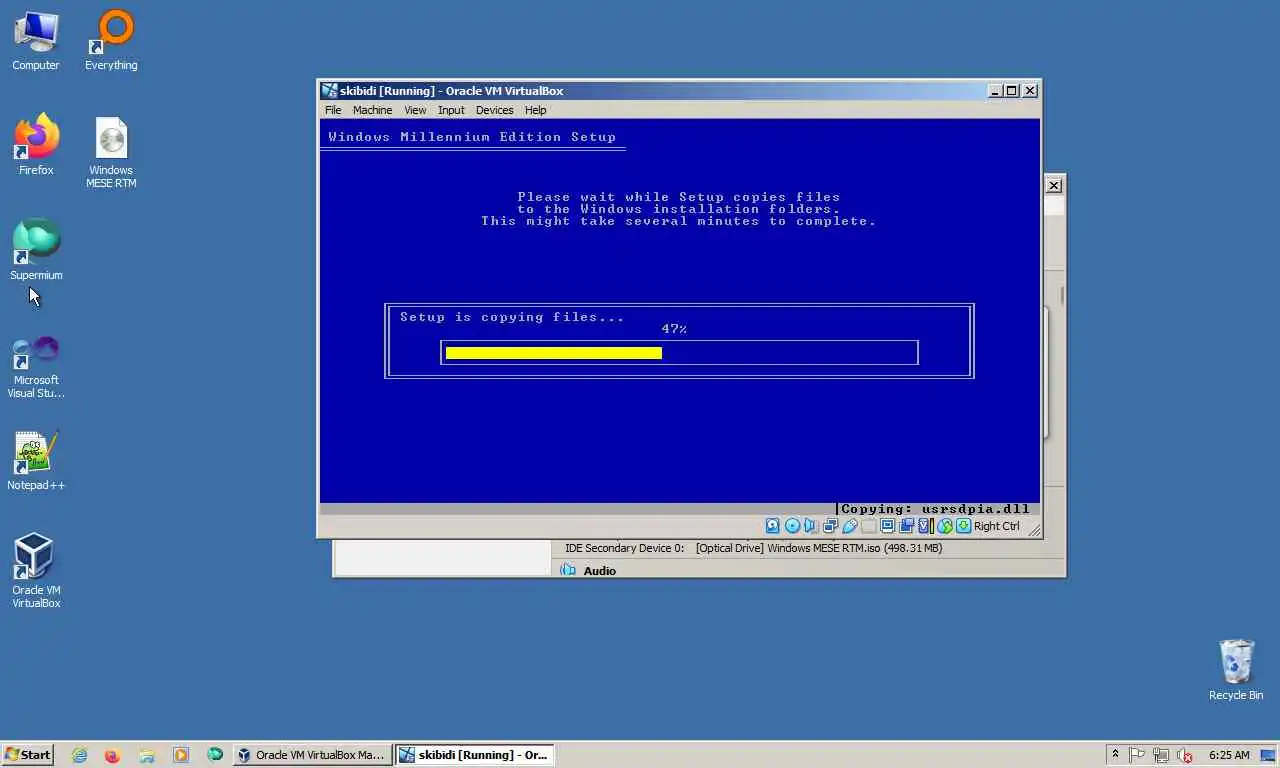This screenshot has width=1280, height=768.
Task: Open the Input menu
Action: [451, 110]
